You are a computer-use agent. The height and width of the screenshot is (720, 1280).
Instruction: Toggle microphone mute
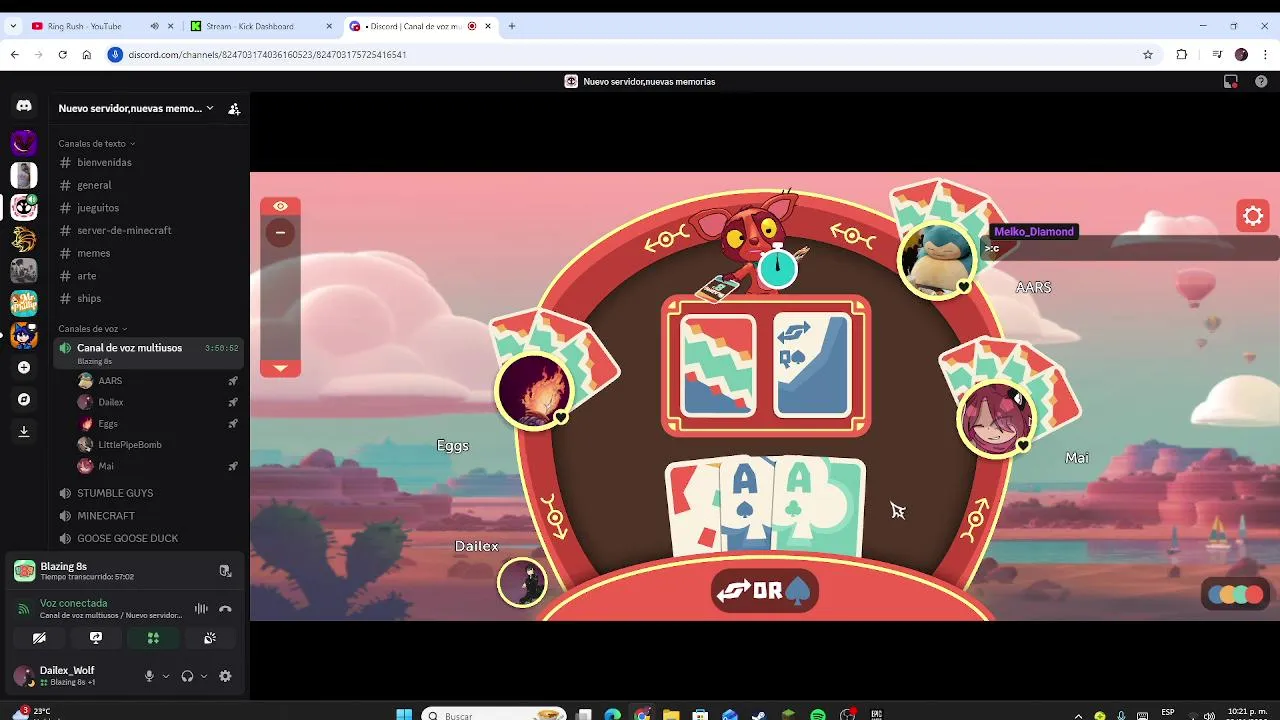[149, 676]
